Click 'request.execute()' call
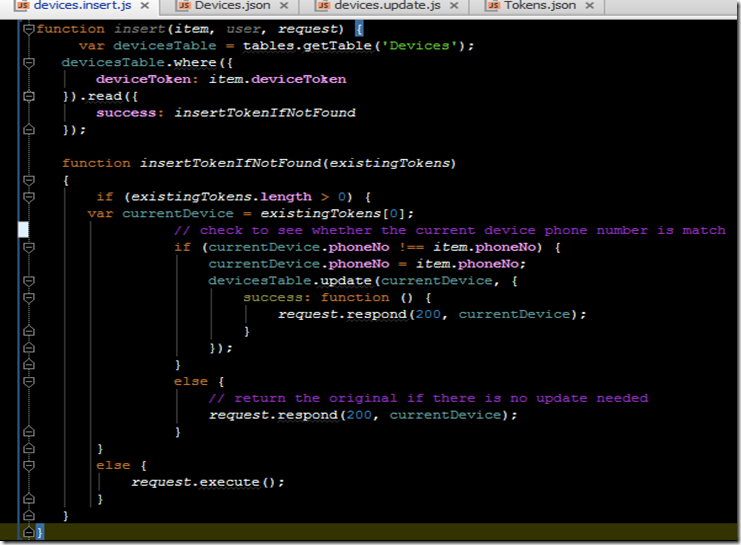 click(203, 482)
